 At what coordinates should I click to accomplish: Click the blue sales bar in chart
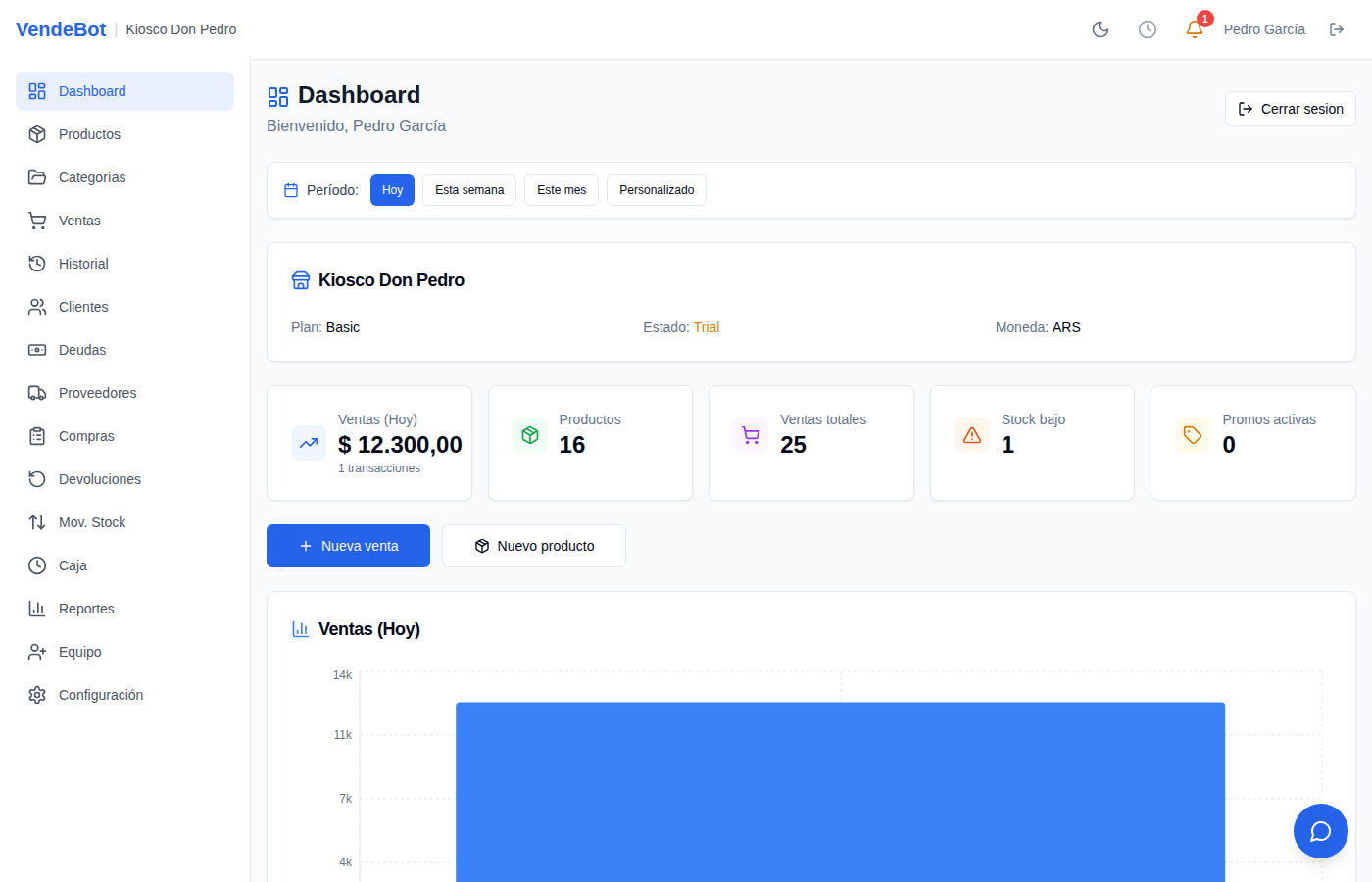(x=840, y=792)
